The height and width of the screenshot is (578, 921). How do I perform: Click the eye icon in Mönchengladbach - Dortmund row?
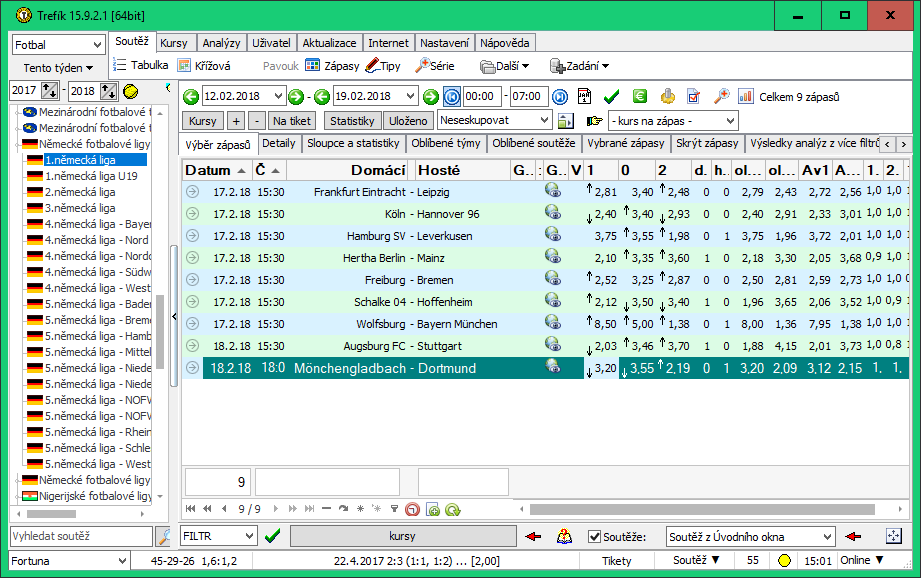552,367
